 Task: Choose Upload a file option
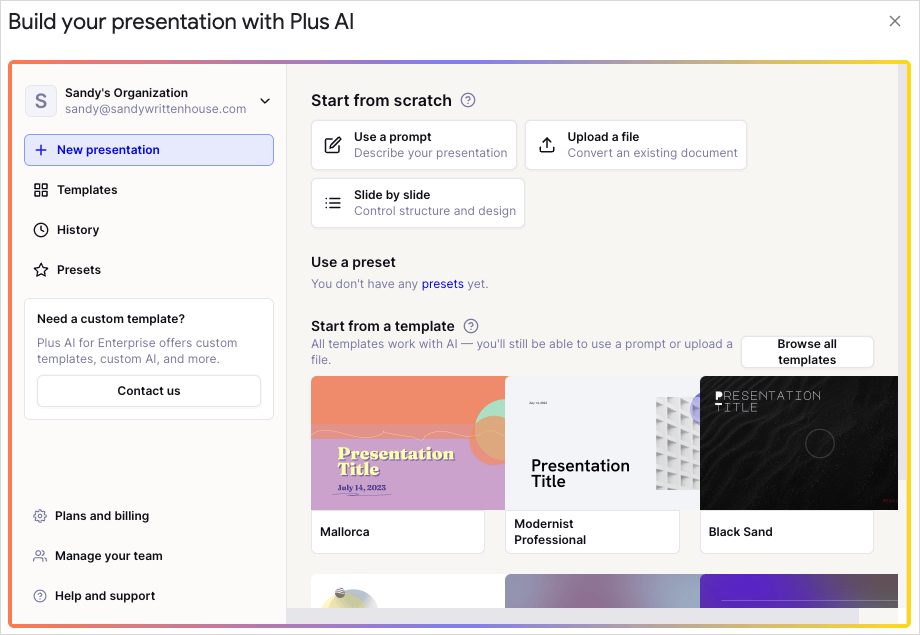(635, 145)
